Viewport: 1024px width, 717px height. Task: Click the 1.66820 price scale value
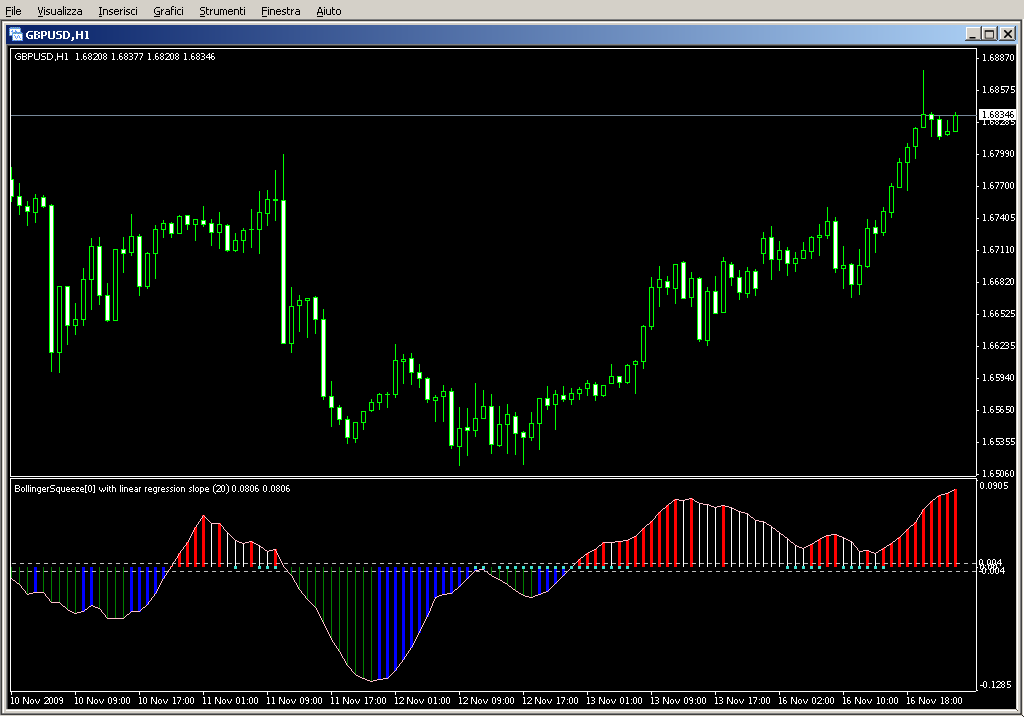coord(998,281)
